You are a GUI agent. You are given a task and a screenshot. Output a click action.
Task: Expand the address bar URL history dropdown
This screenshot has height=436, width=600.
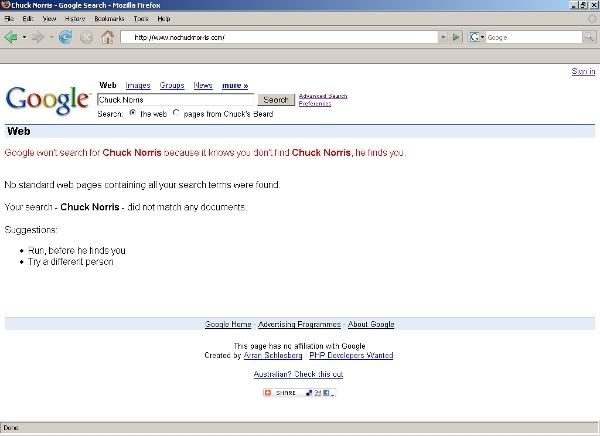(442, 37)
